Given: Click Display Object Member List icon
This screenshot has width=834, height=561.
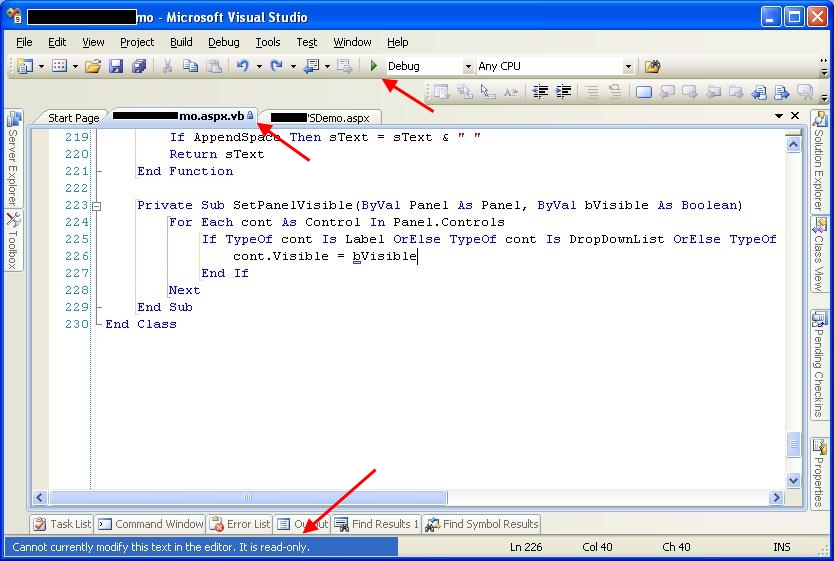Looking at the screenshot, I should tap(441, 92).
